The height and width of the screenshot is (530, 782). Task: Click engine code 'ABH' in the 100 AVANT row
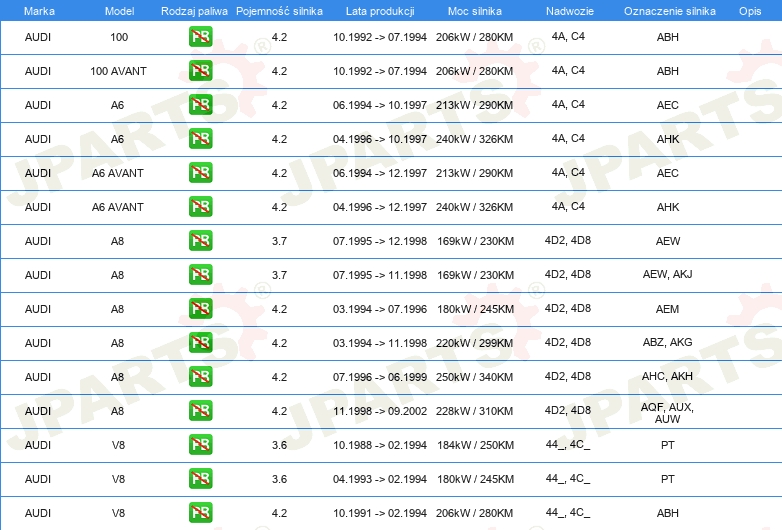pyautogui.click(x=667, y=71)
